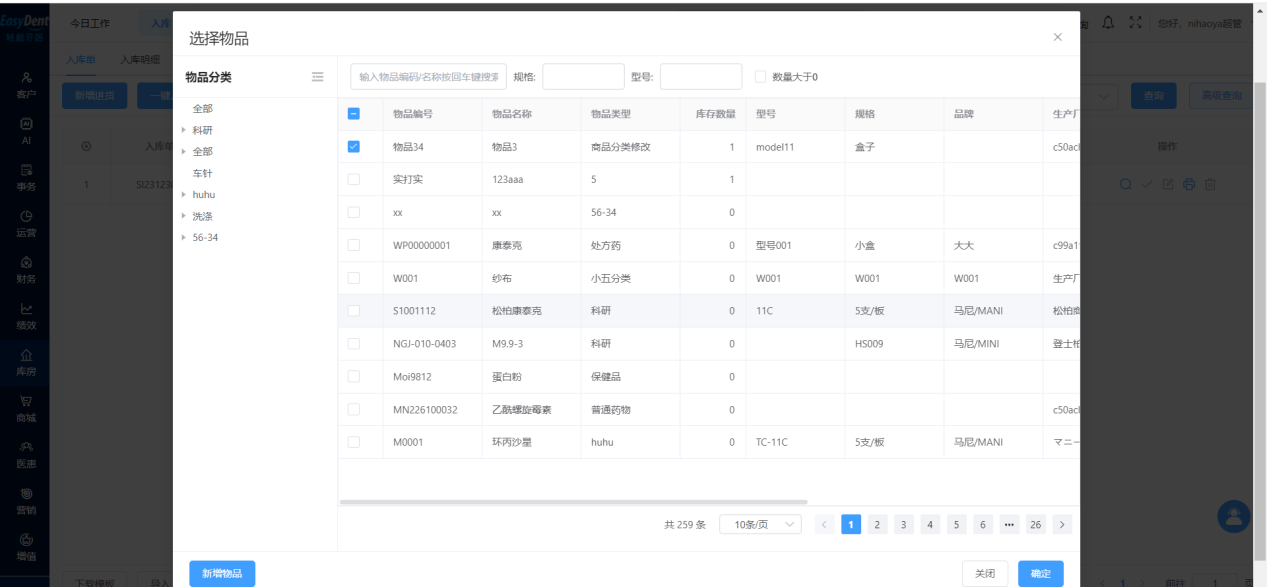
Task: Open the 医患 sidebar module
Action: tap(26, 454)
